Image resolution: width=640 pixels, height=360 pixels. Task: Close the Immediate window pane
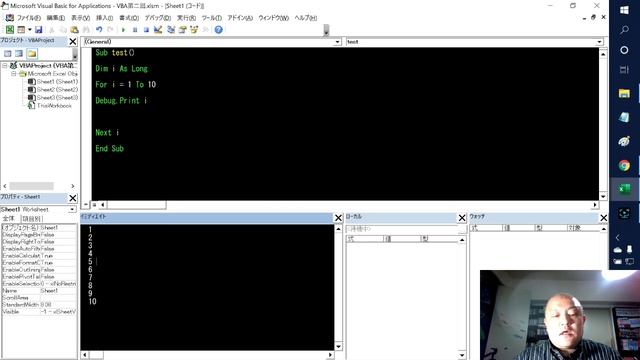click(x=338, y=218)
